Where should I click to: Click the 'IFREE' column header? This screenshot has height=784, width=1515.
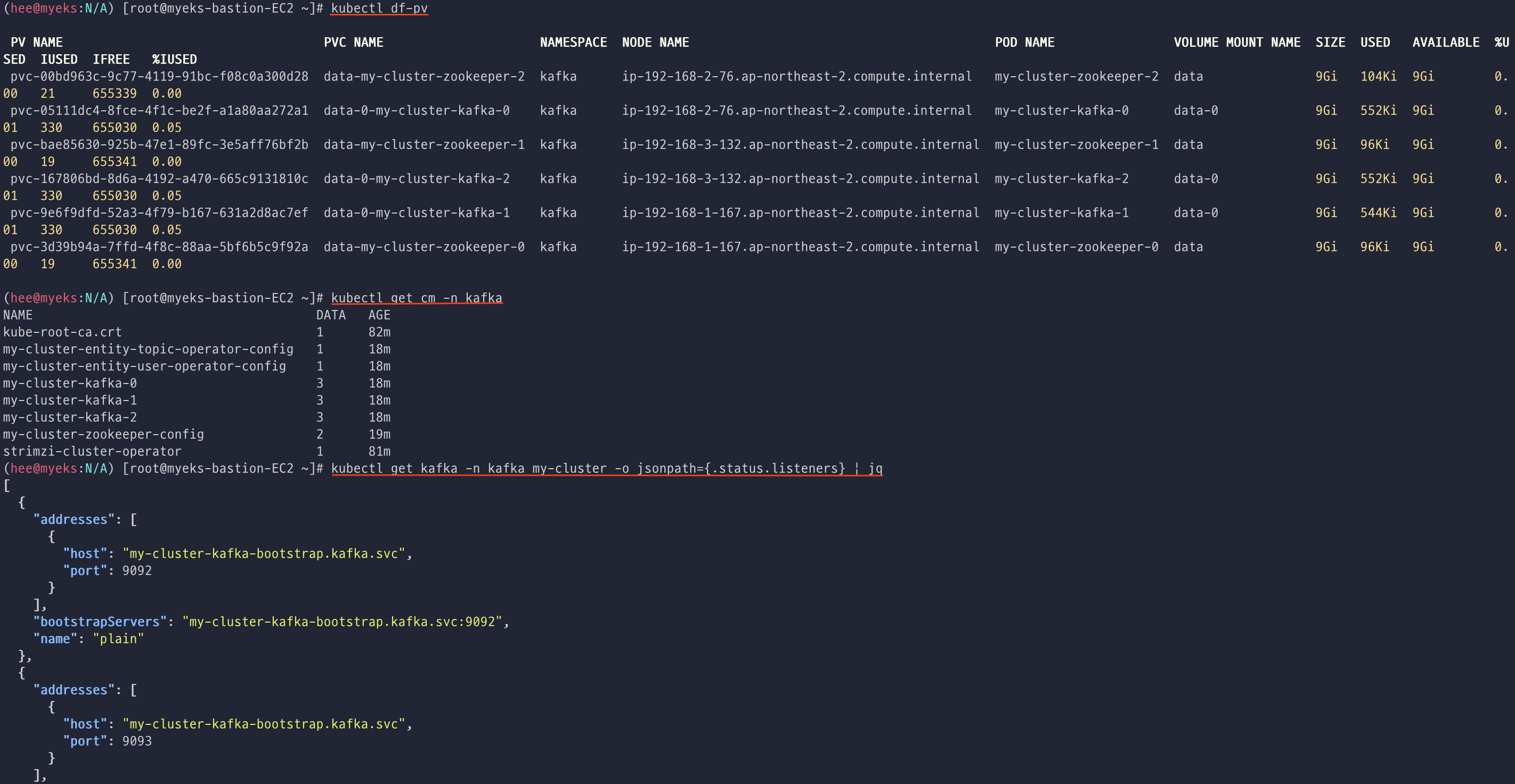coord(111,60)
